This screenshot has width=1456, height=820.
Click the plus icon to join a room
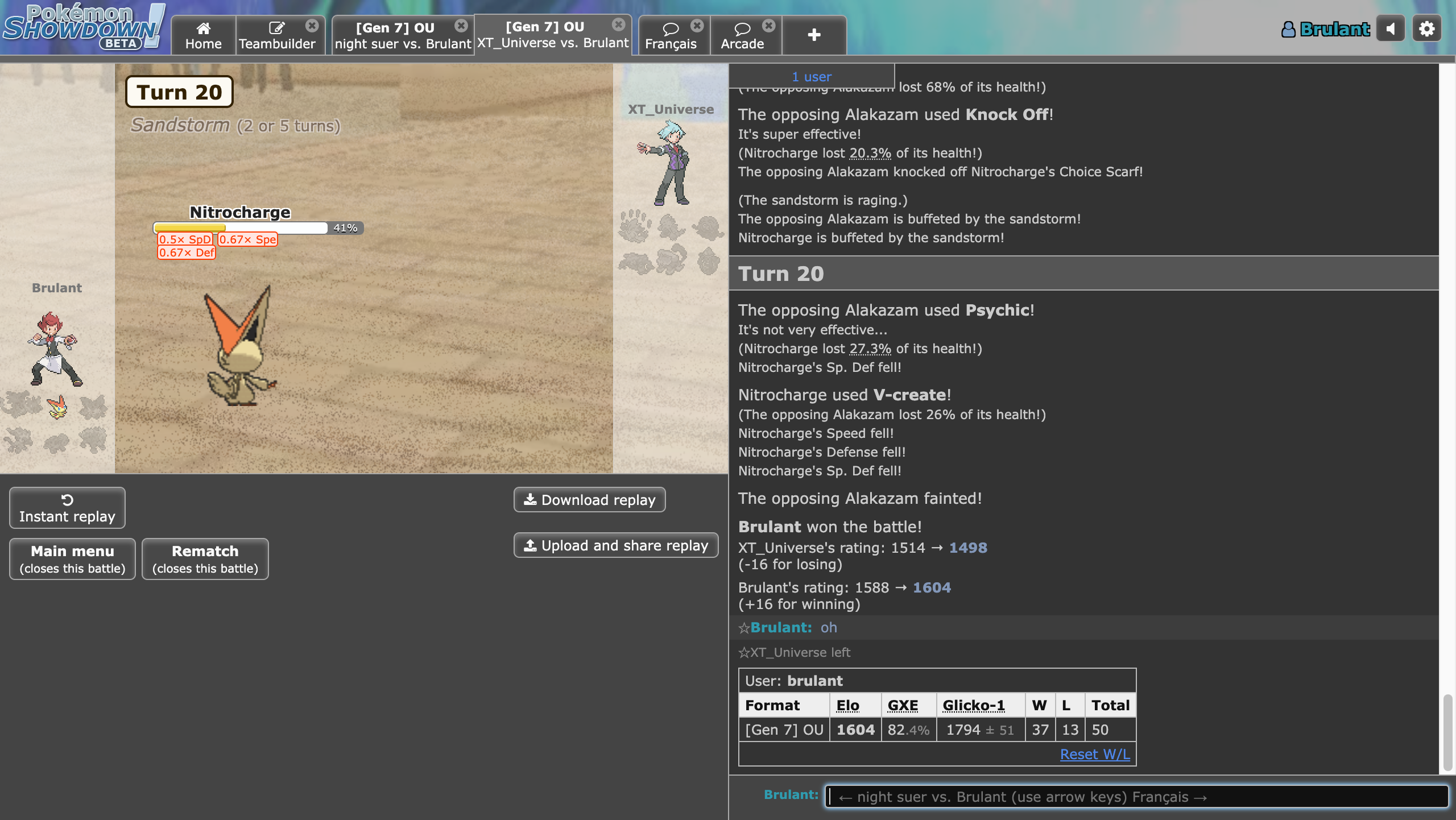tap(814, 35)
